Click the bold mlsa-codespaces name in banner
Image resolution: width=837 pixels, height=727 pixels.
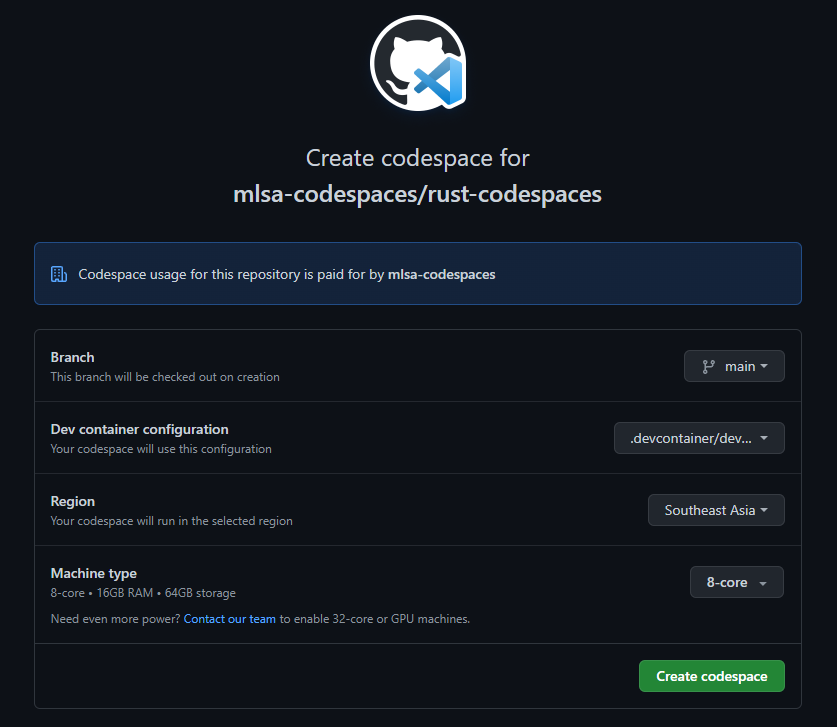[x=441, y=274]
